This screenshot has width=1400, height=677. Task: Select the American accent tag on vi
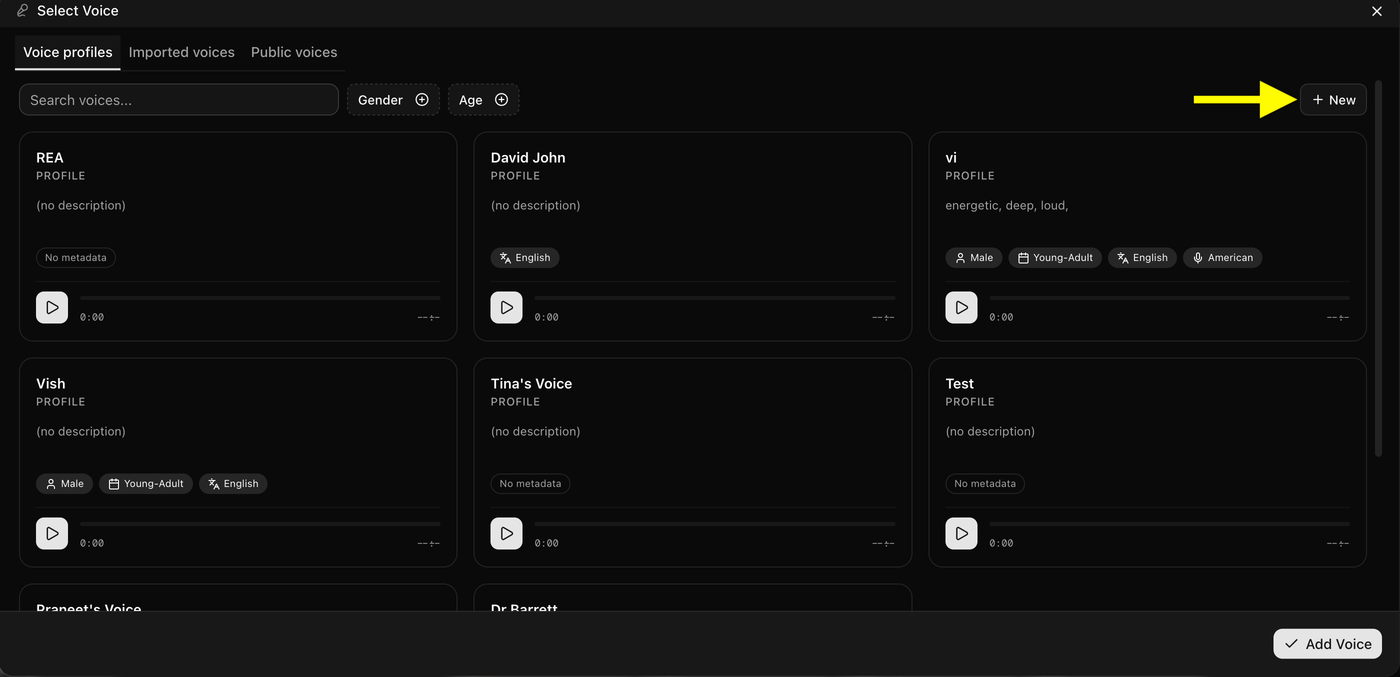pos(1223,258)
